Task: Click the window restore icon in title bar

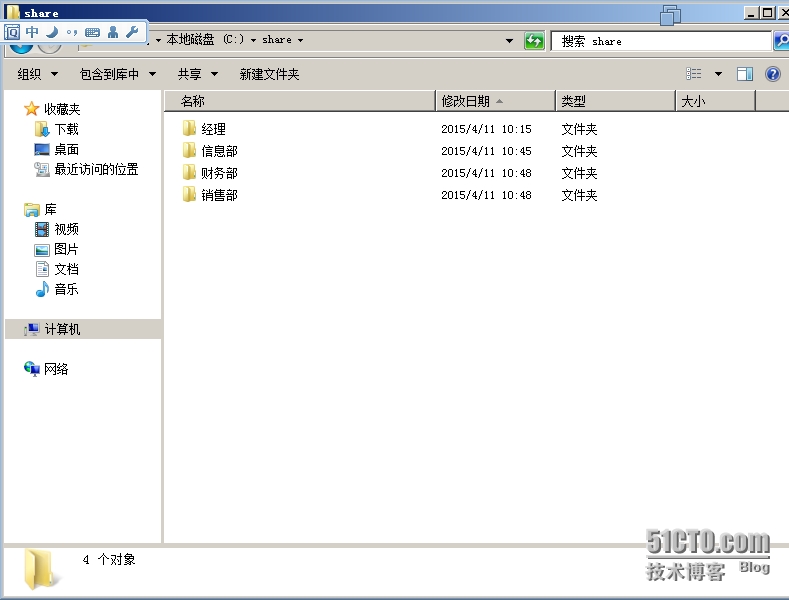Action: 670,15
